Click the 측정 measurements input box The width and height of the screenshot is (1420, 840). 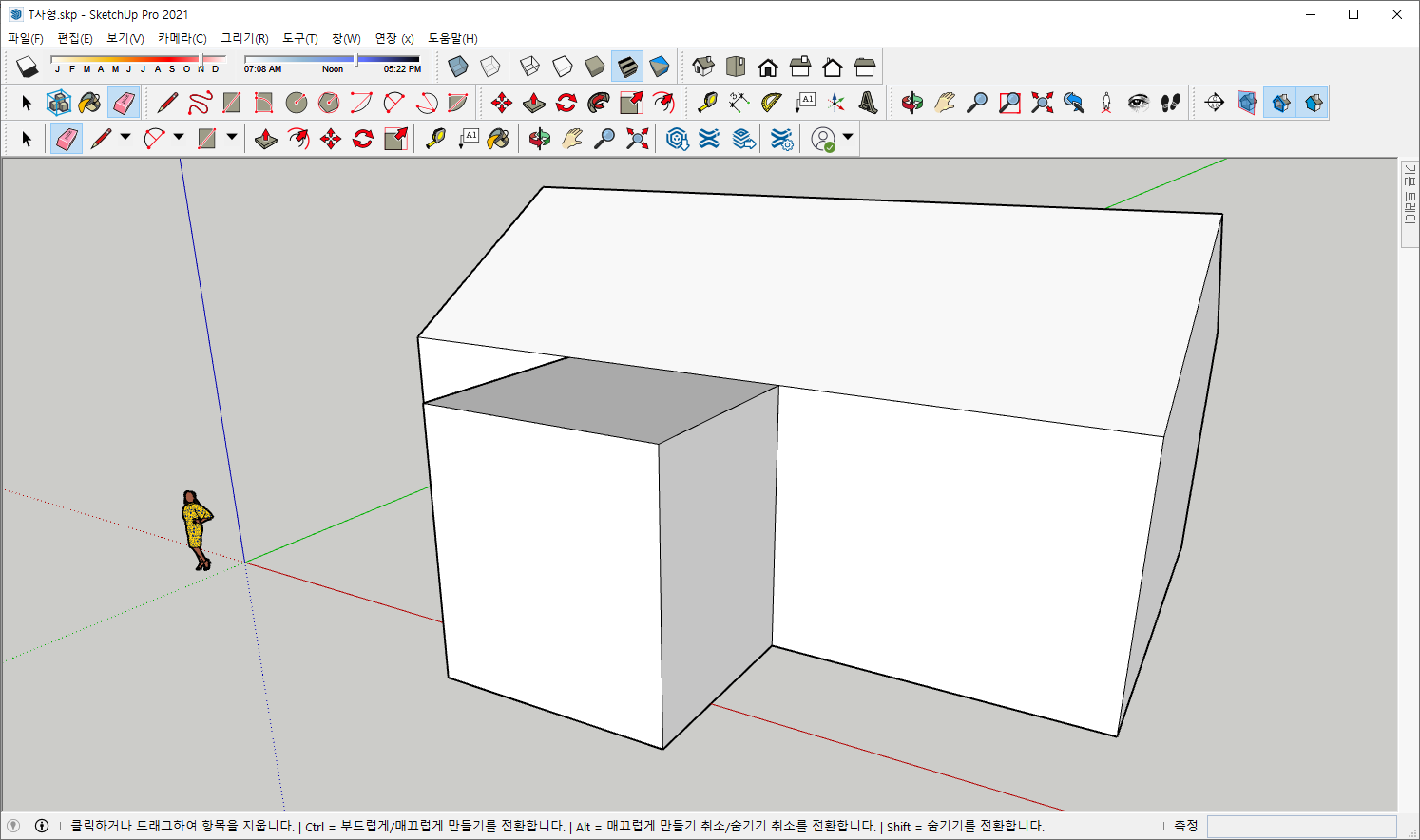coord(1301,826)
